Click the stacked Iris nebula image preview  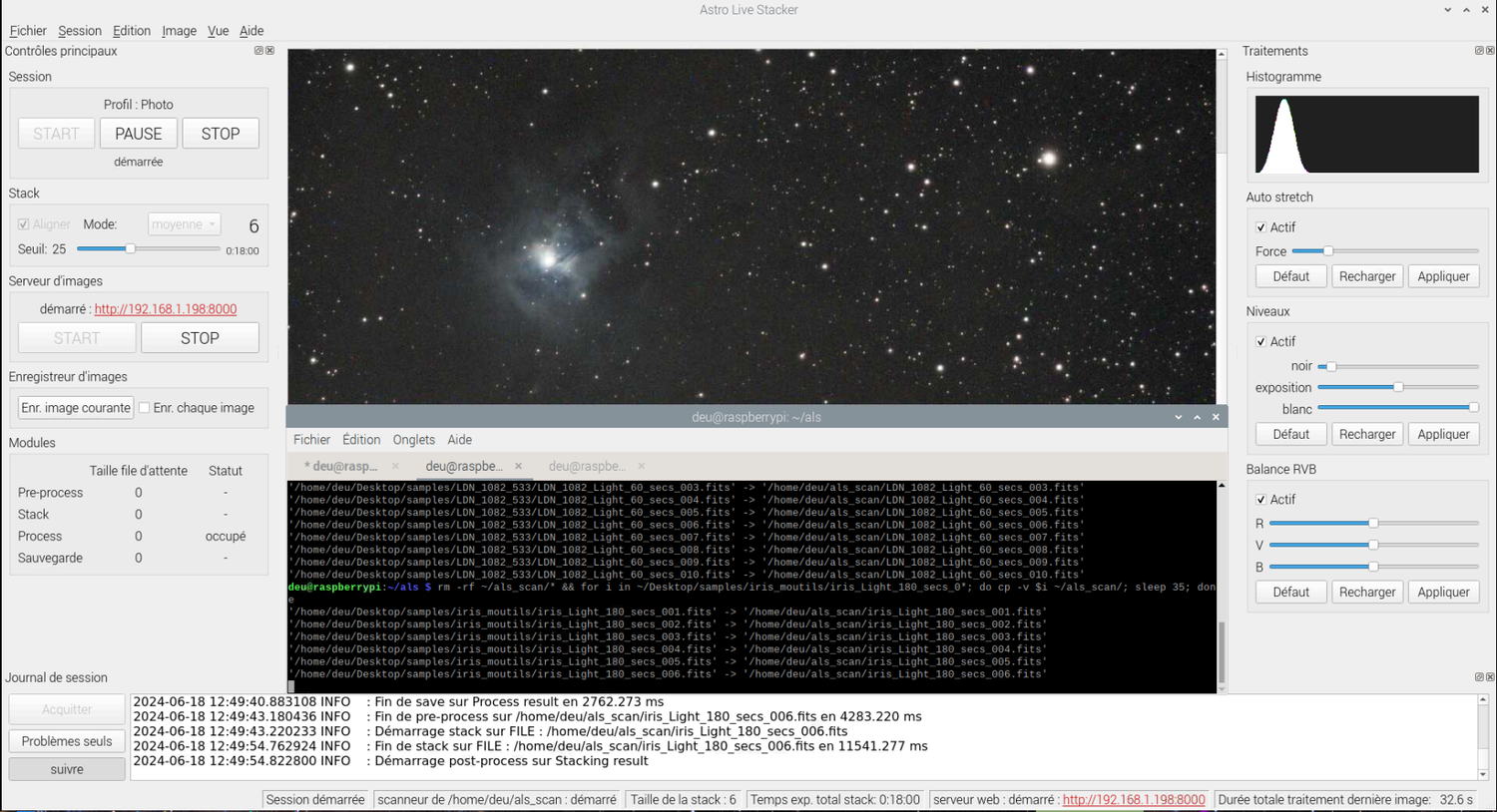pyautogui.click(x=751, y=226)
